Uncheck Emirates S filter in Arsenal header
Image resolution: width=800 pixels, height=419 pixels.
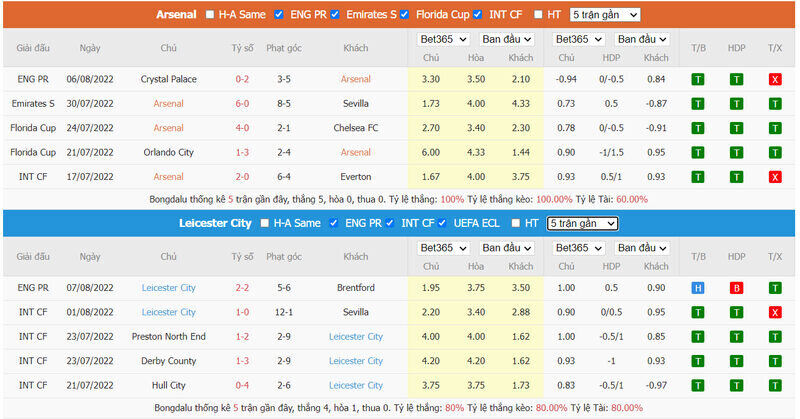pyautogui.click(x=335, y=14)
